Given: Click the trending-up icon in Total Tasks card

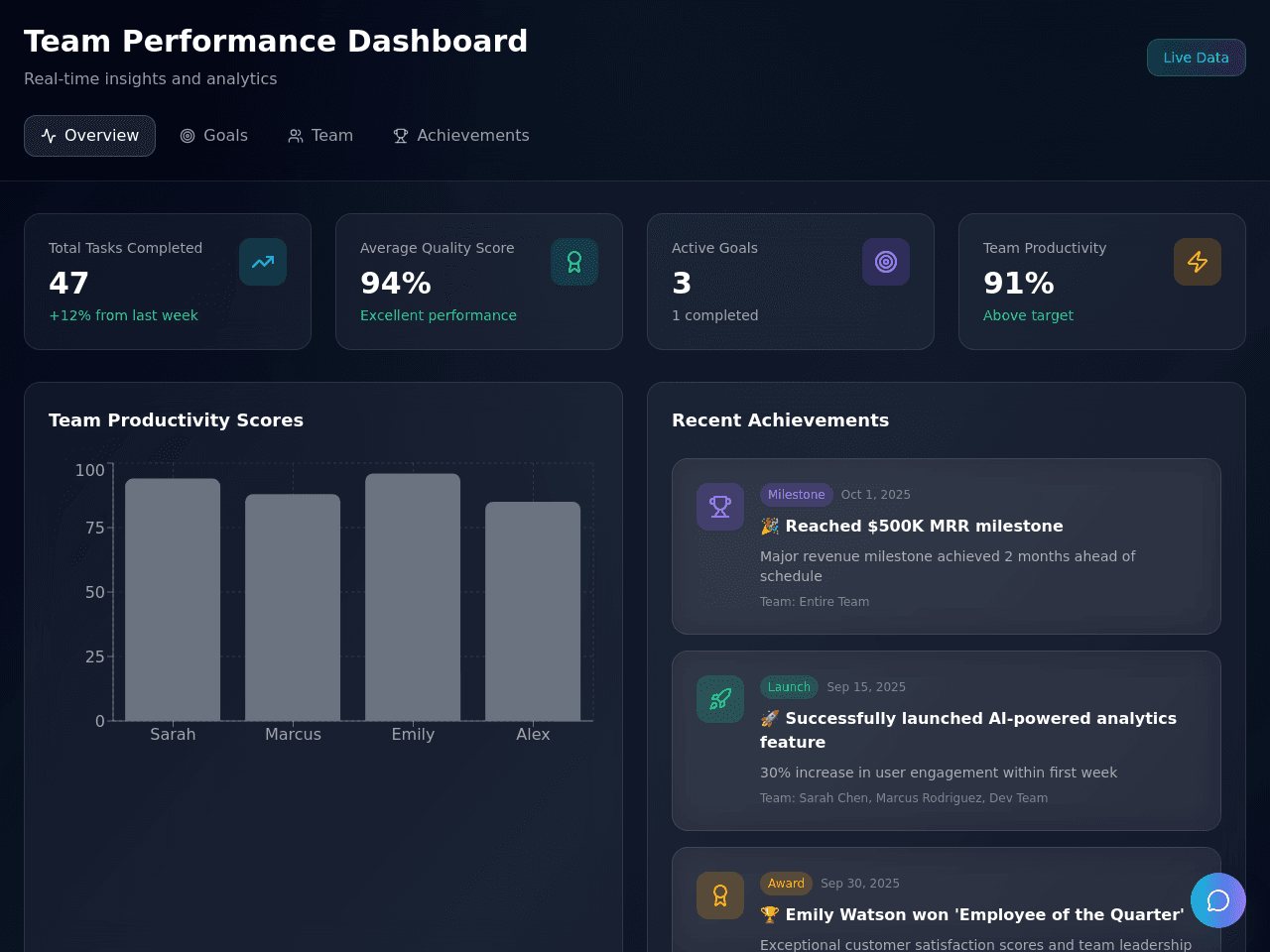Looking at the screenshot, I should tap(263, 262).
